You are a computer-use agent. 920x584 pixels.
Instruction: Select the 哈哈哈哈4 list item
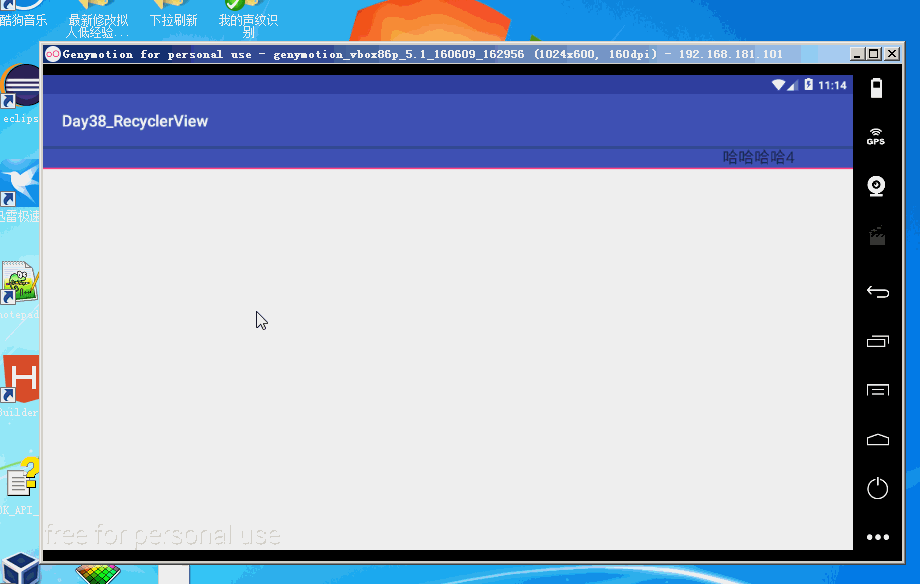coord(758,157)
